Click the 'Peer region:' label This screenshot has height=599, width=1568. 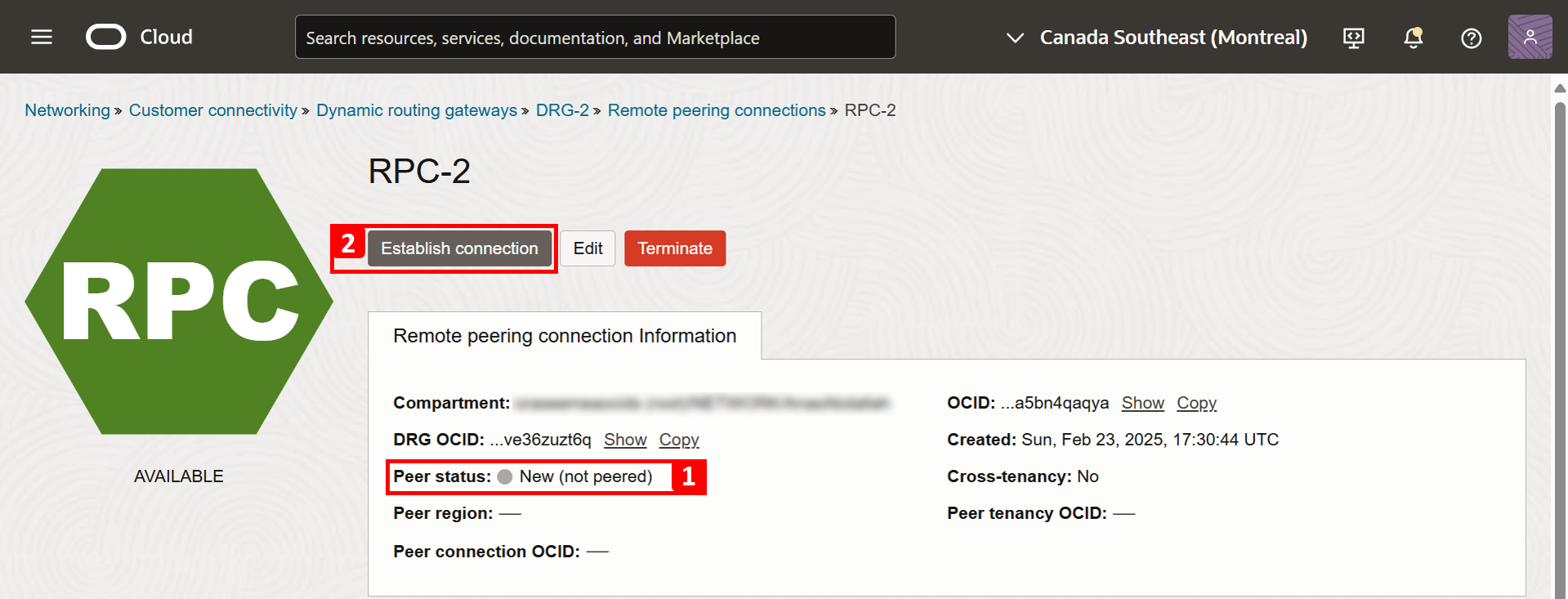[443, 513]
